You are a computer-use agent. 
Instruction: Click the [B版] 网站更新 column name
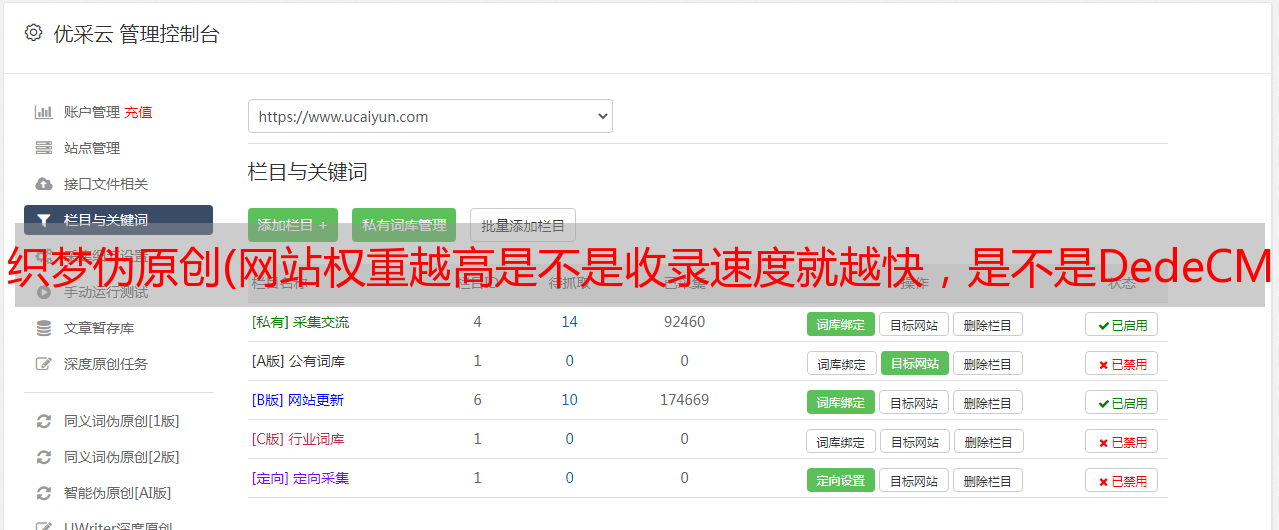click(298, 400)
